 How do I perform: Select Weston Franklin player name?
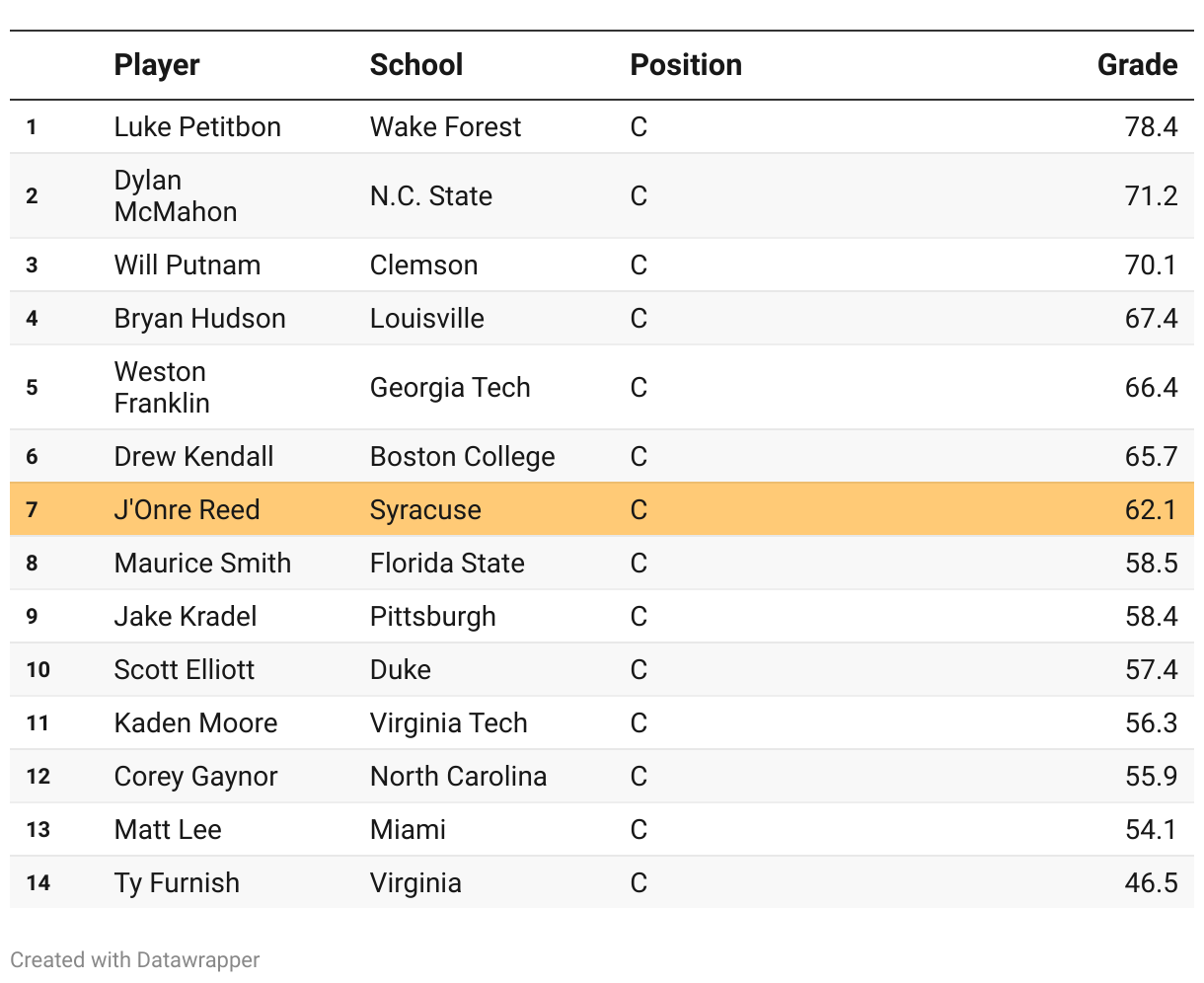(x=162, y=388)
